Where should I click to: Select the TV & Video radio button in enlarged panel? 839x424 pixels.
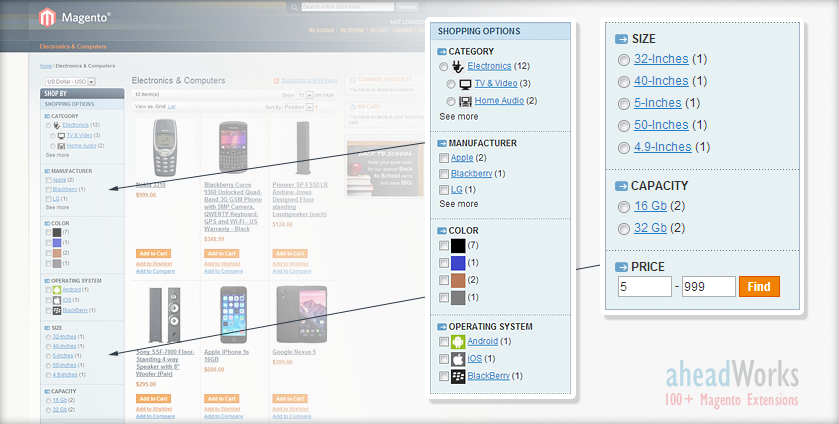451,84
